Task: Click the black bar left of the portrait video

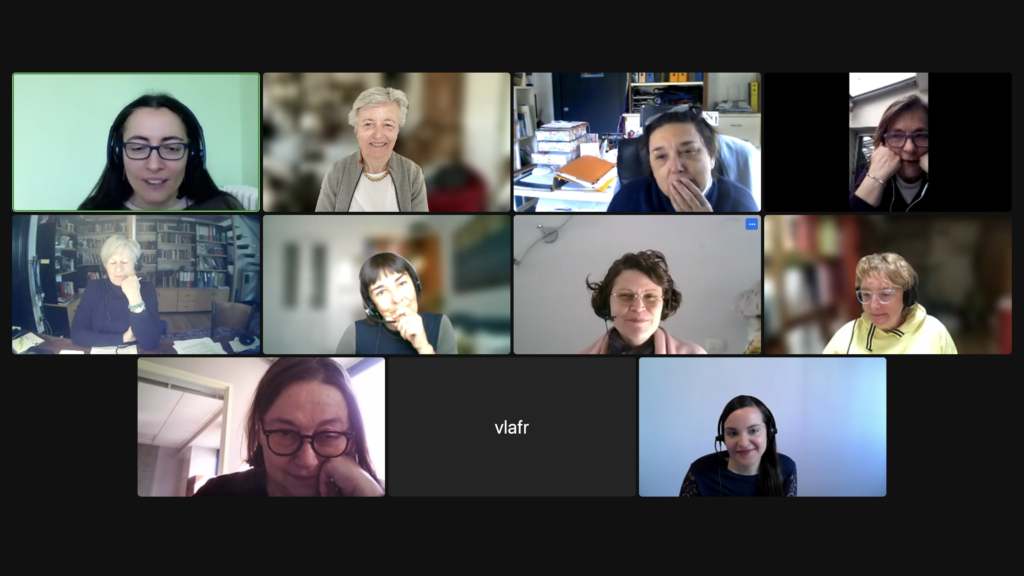Action: 807,142
